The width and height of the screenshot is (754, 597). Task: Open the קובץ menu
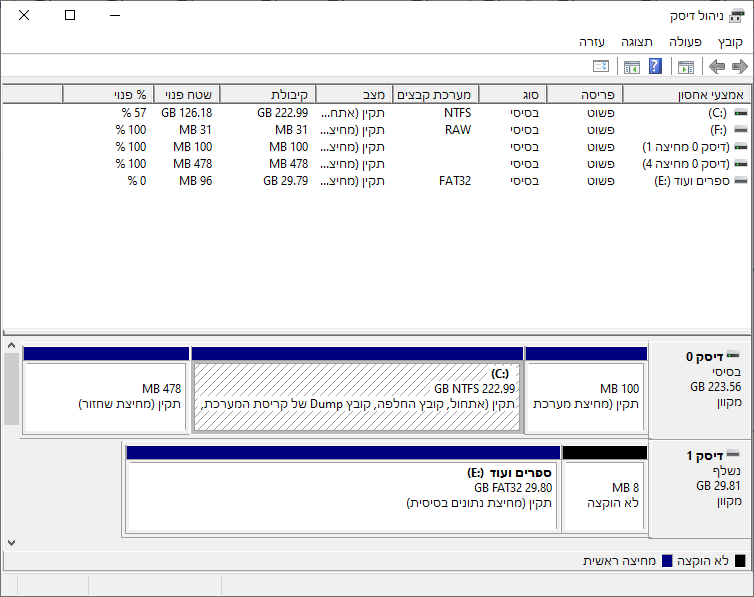click(x=730, y=42)
